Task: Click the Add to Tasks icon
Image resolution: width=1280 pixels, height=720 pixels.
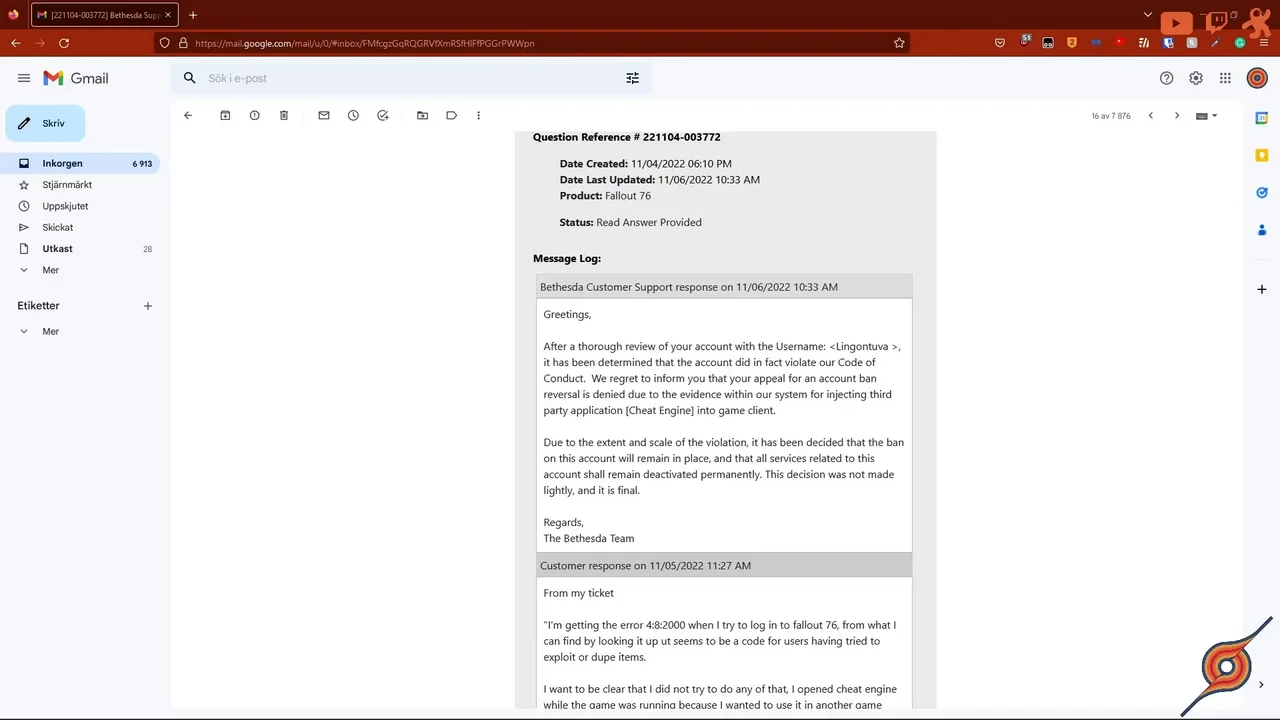Action: click(x=382, y=116)
